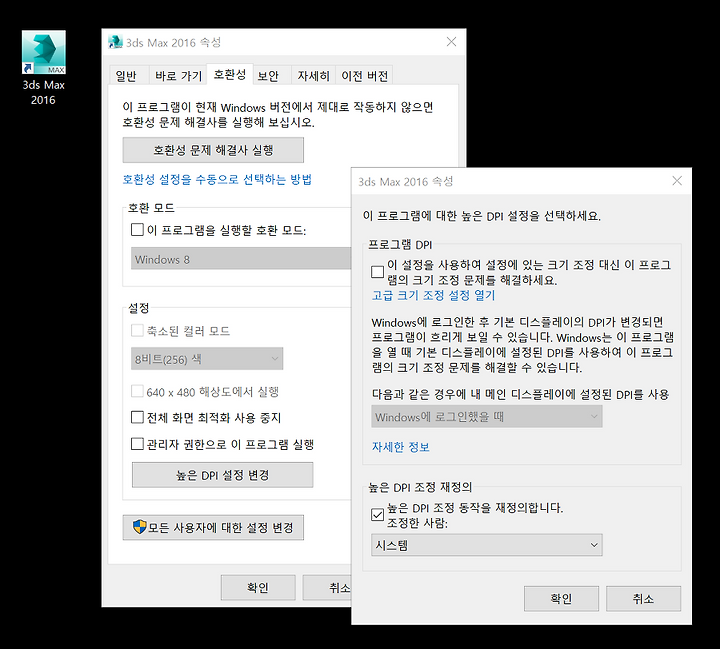Open the 자세한 정보 link

click(400, 447)
